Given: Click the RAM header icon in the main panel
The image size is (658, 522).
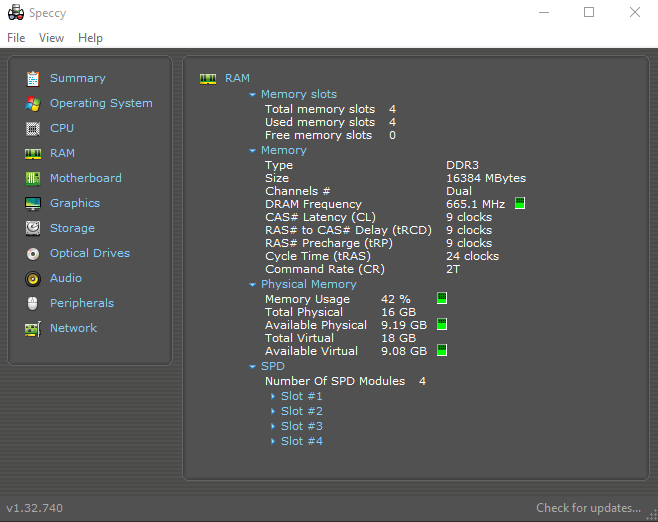Looking at the screenshot, I should click(x=208, y=78).
